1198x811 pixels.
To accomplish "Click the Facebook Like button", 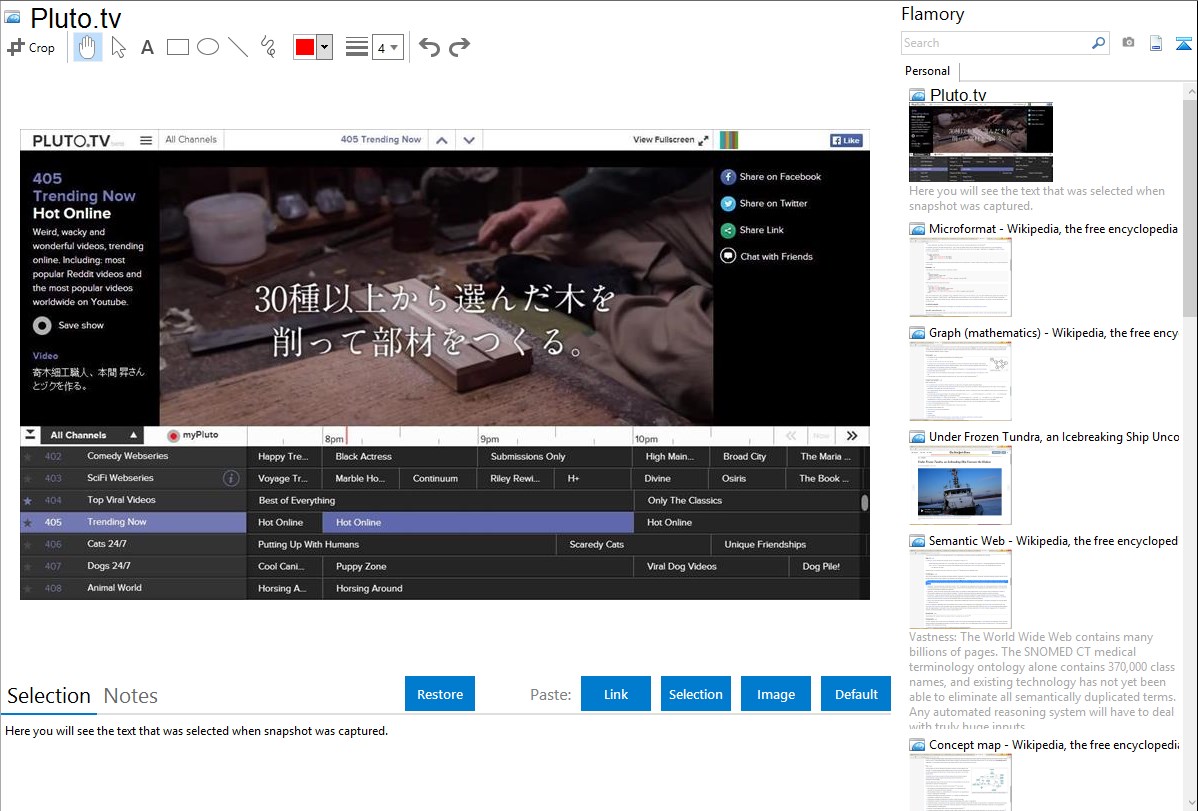I will click(846, 140).
